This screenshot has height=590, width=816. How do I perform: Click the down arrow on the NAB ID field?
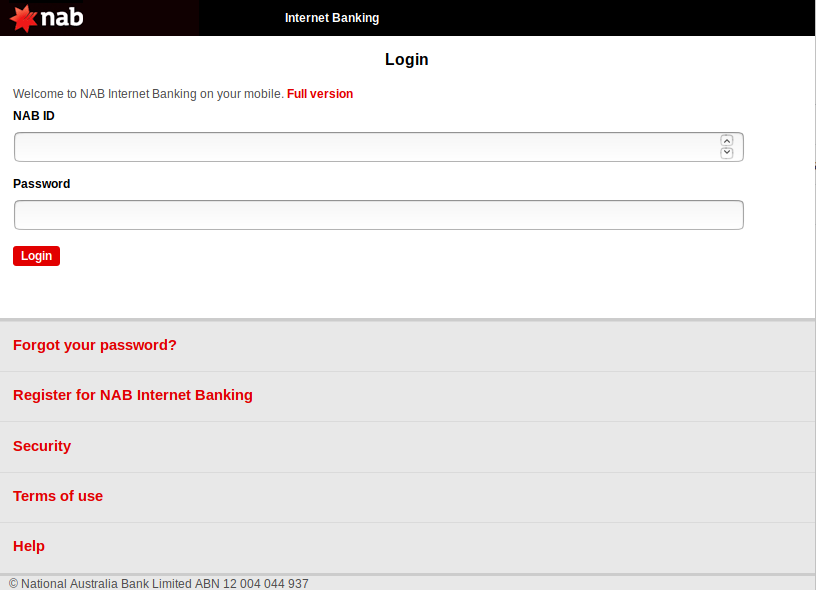point(727,153)
